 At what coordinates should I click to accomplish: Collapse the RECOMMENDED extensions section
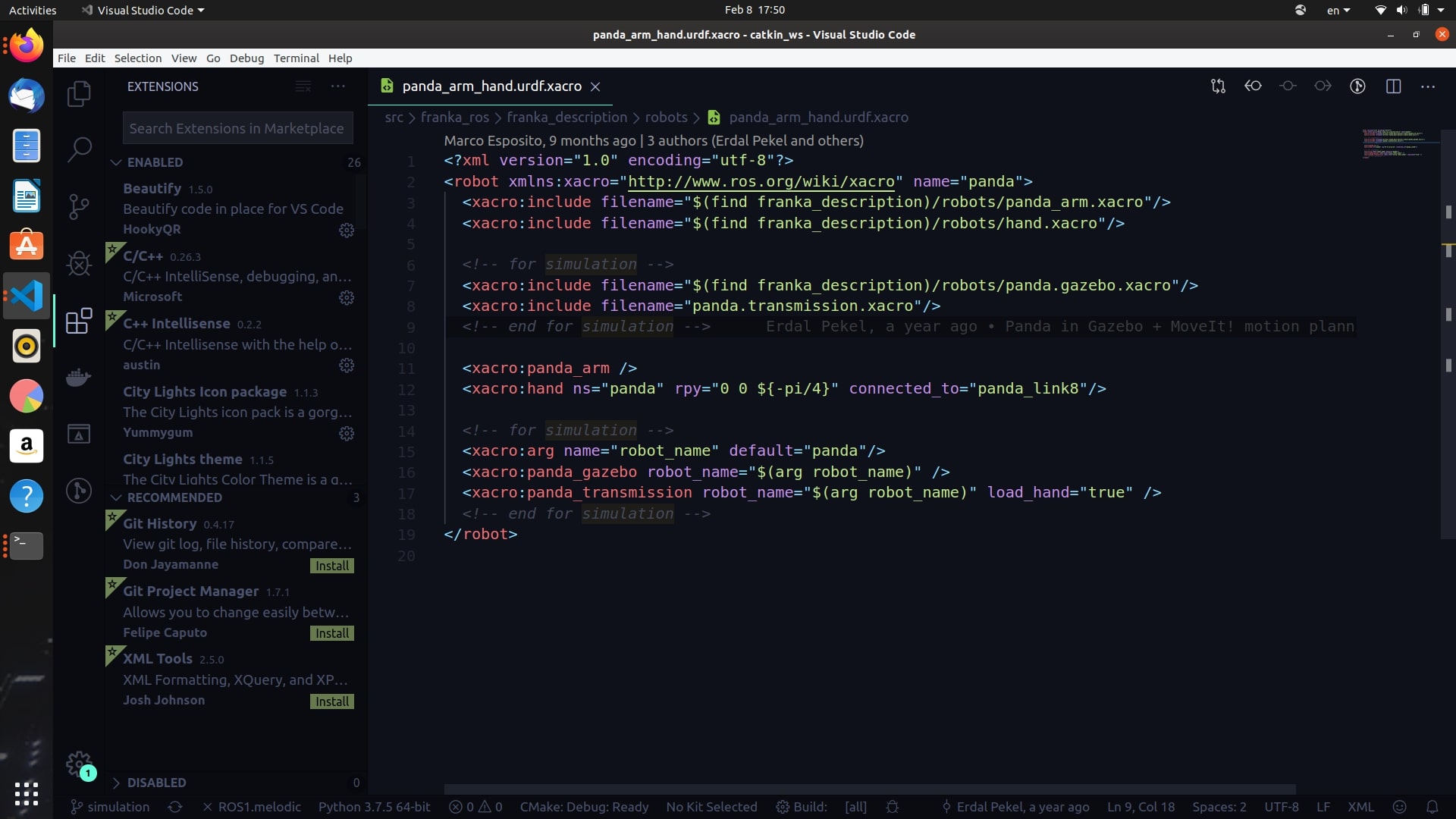175,497
